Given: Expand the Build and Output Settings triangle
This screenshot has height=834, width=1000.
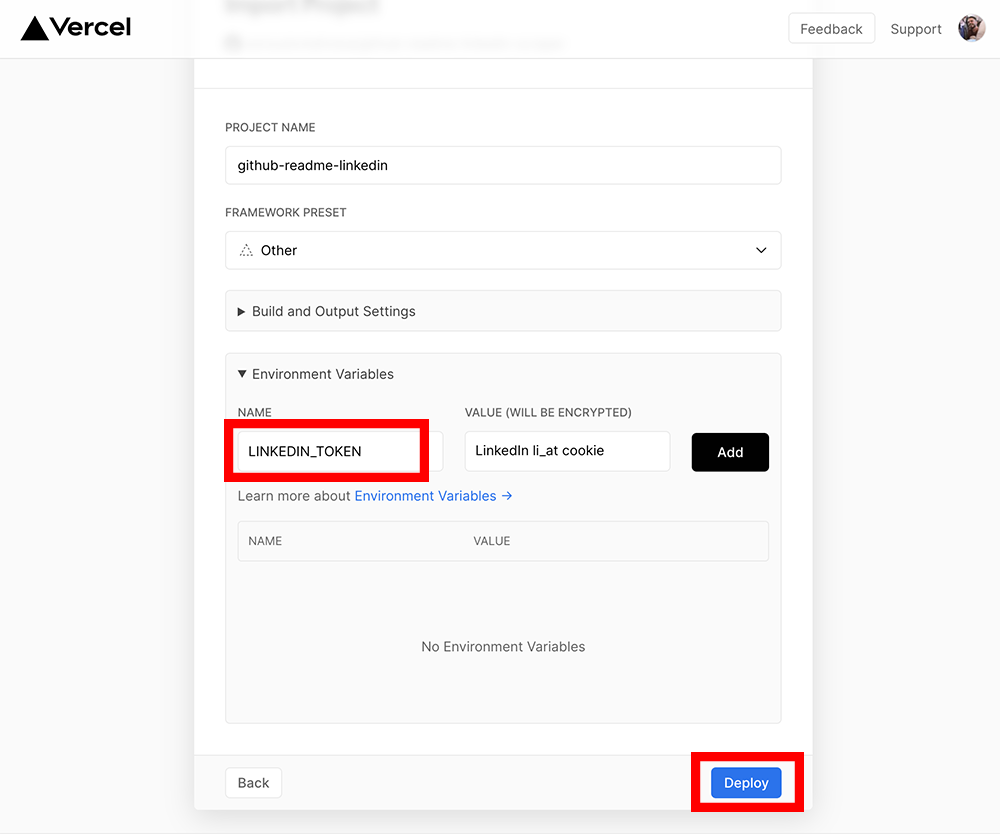Looking at the screenshot, I should 241,311.
